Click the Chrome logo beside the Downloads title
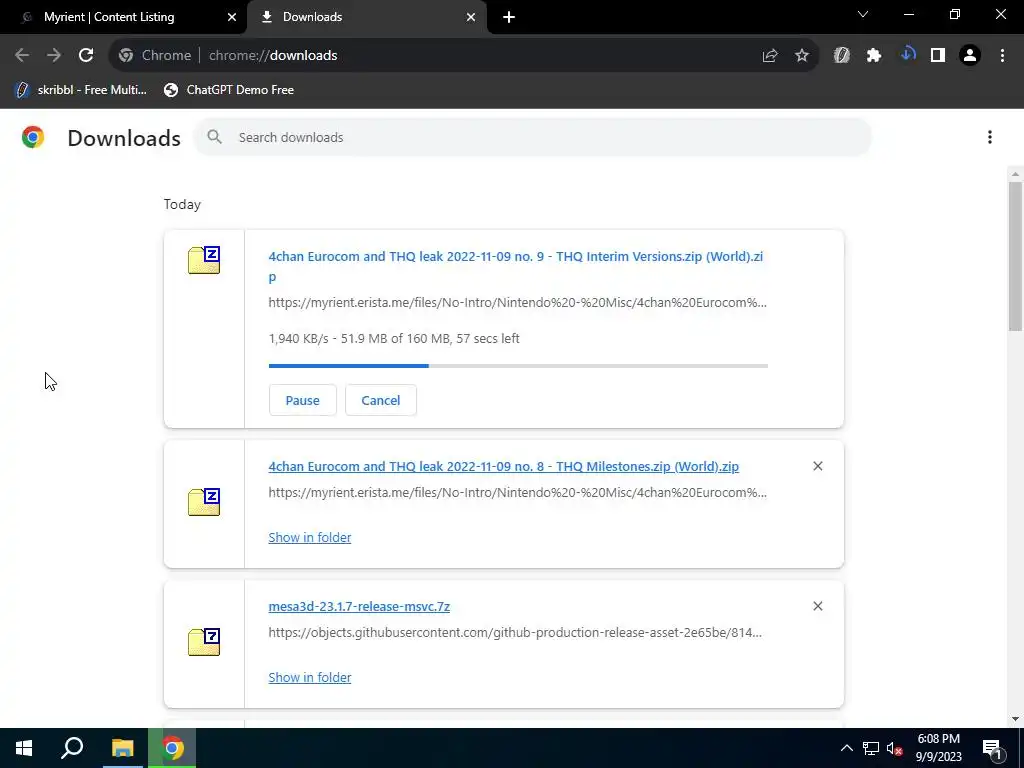The image size is (1024, 768). [x=33, y=137]
